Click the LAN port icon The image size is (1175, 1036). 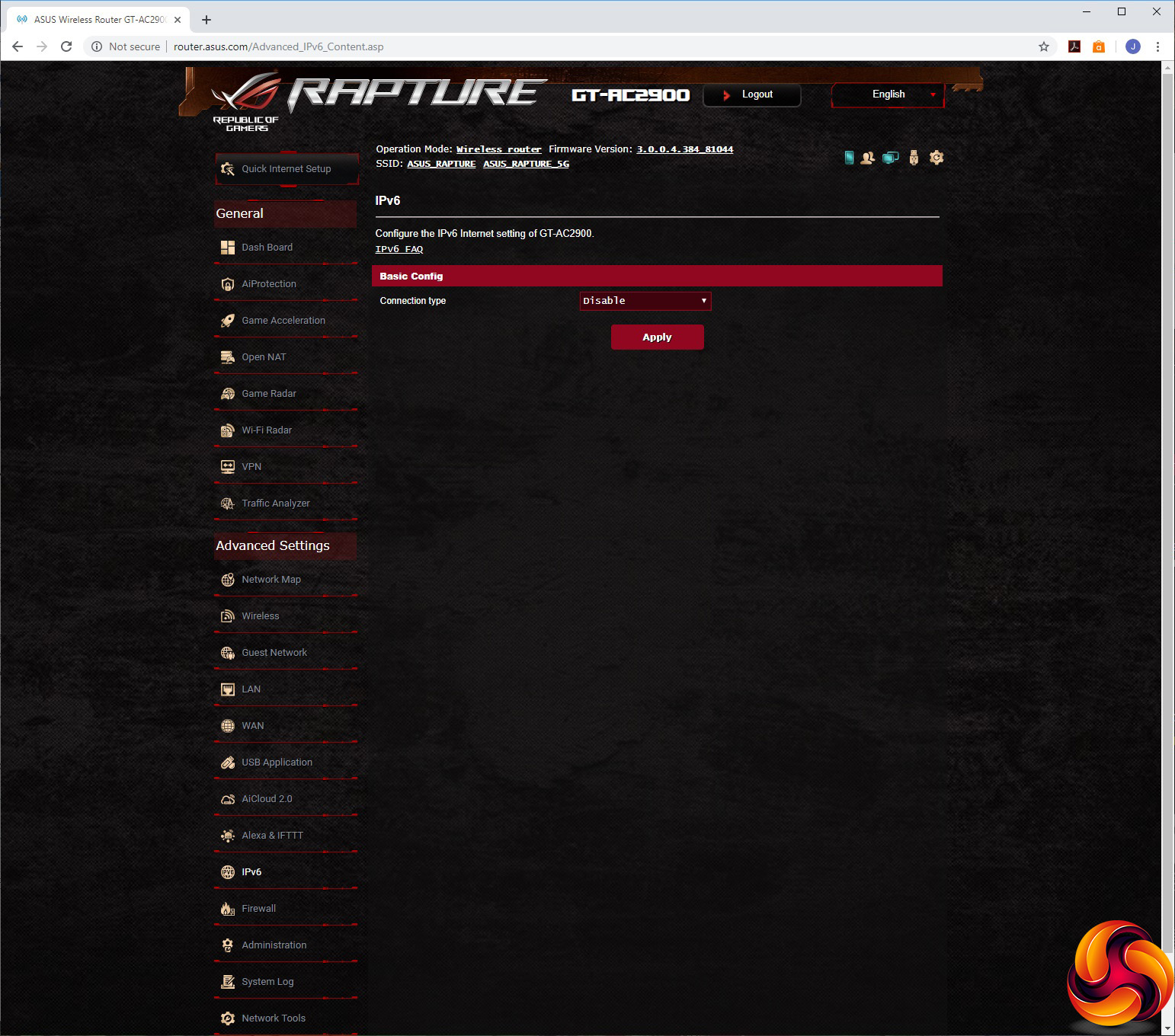tap(227, 689)
